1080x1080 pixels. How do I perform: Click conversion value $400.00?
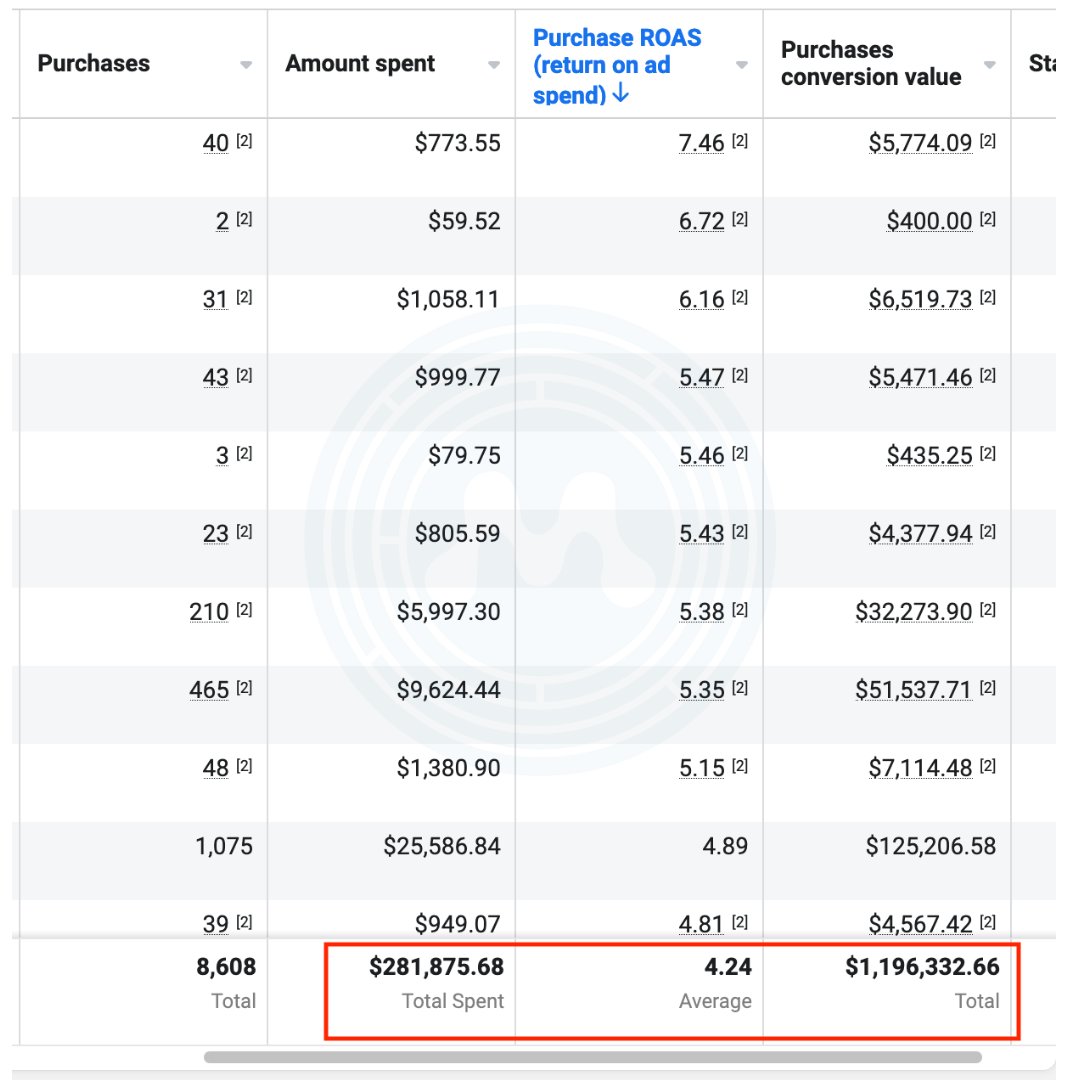coord(929,221)
